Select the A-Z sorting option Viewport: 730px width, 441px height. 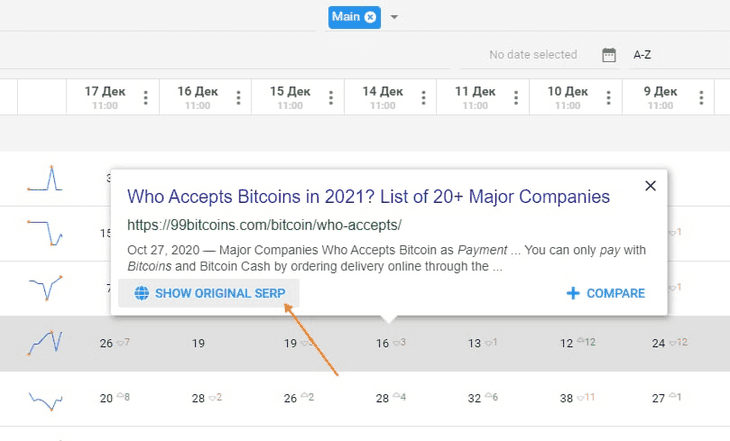[642, 55]
